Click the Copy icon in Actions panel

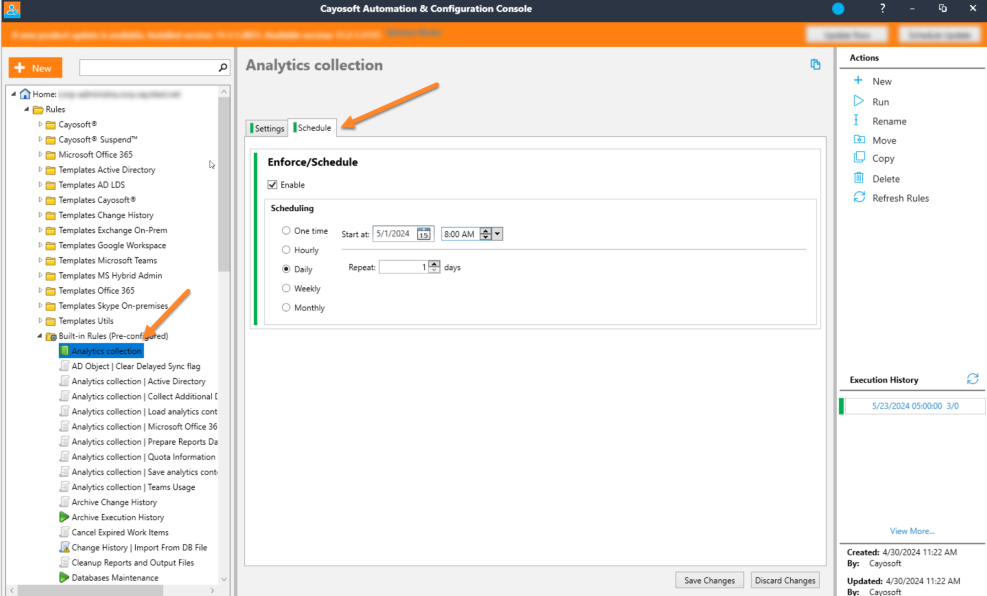[859, 158]
